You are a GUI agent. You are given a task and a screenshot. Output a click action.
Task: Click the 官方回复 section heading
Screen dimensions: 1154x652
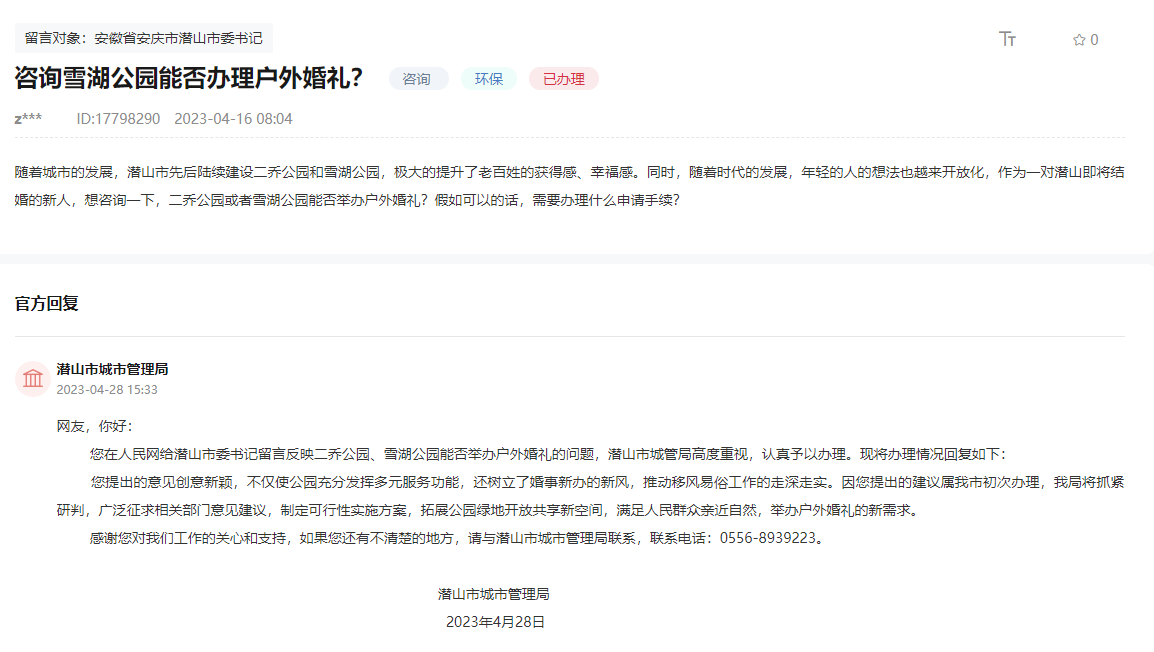(47, 303)
